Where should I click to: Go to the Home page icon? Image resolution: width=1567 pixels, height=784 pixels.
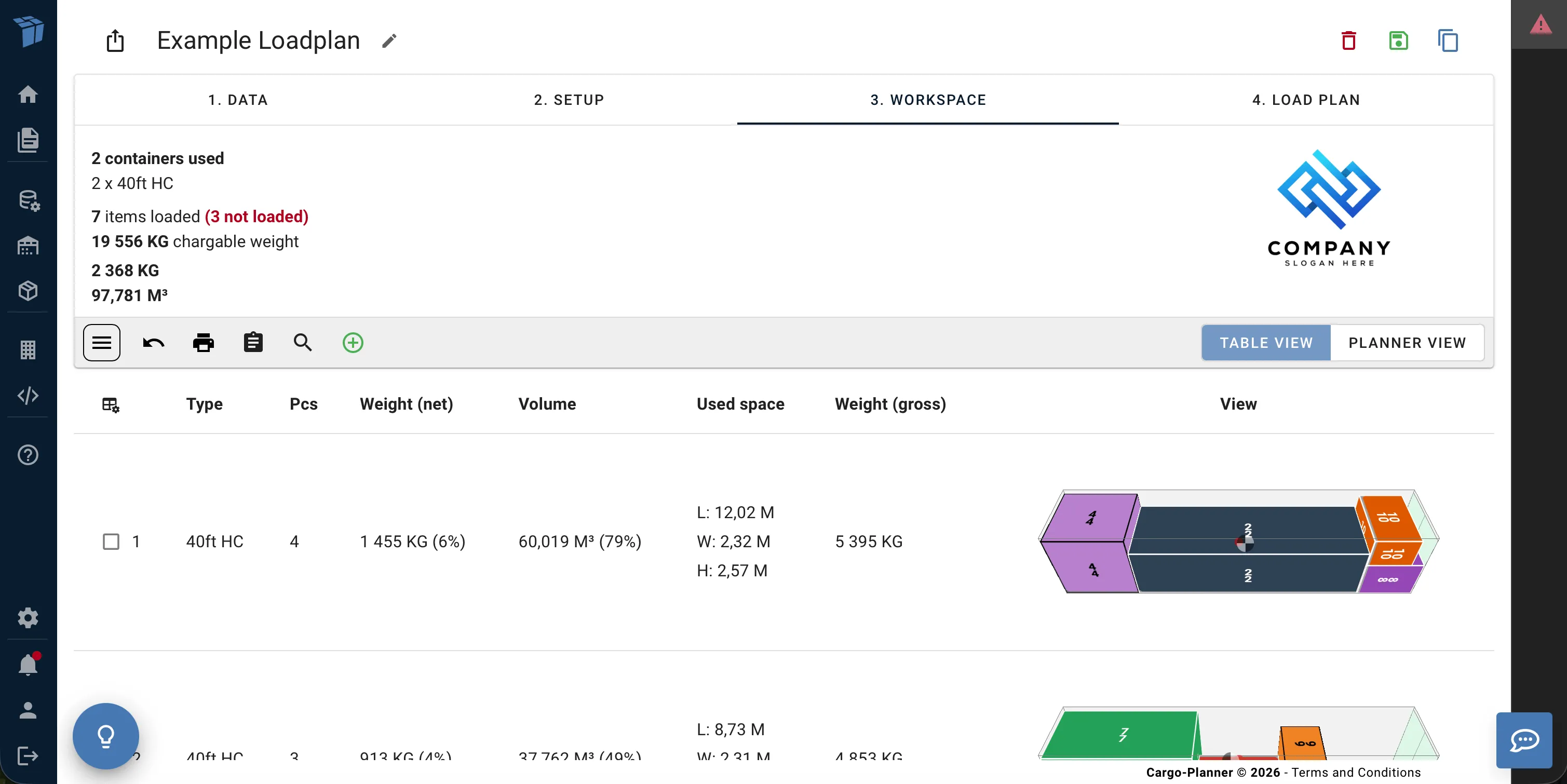pos(28,94)
